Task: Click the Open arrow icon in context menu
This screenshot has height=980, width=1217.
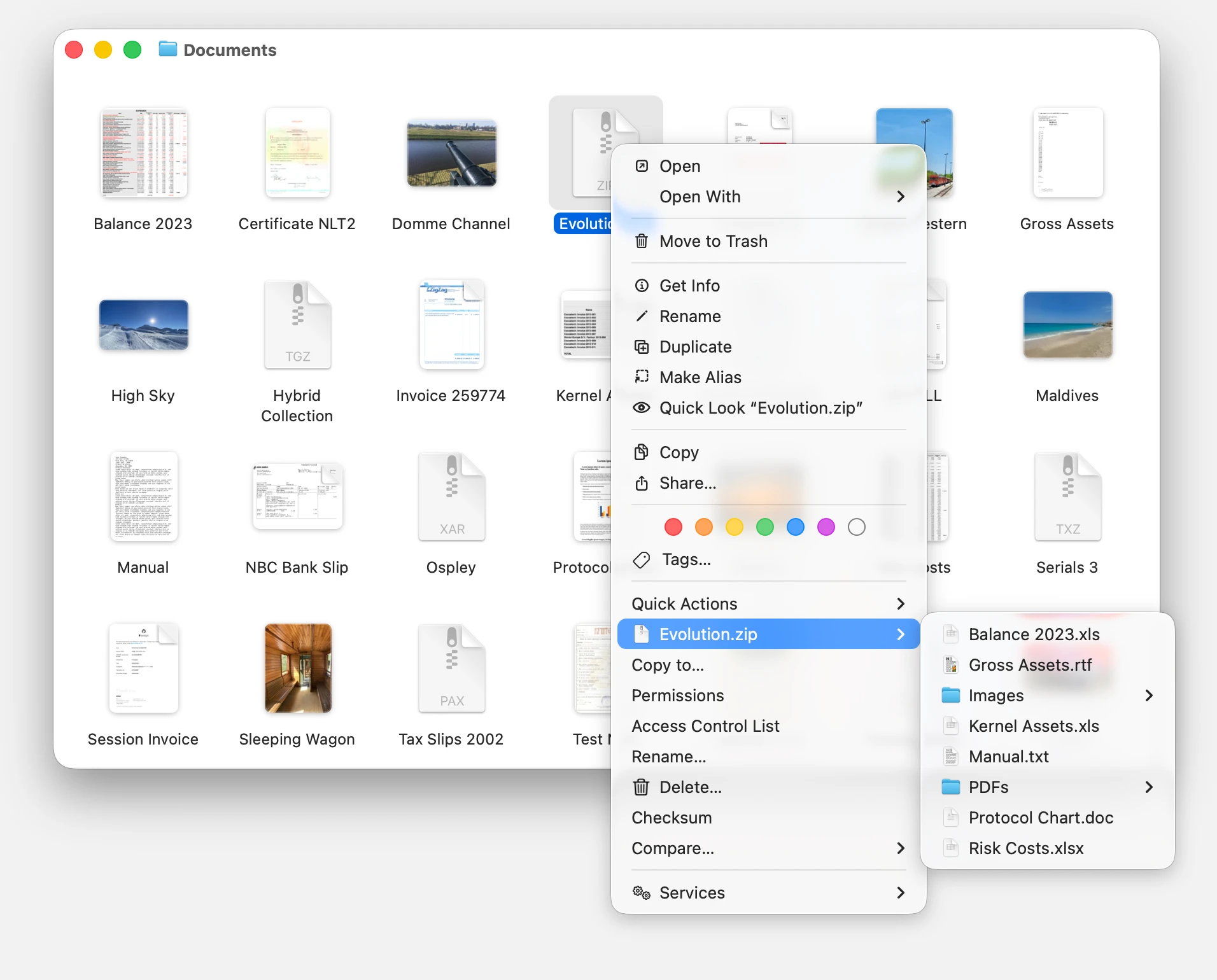Action: (642, 166)
